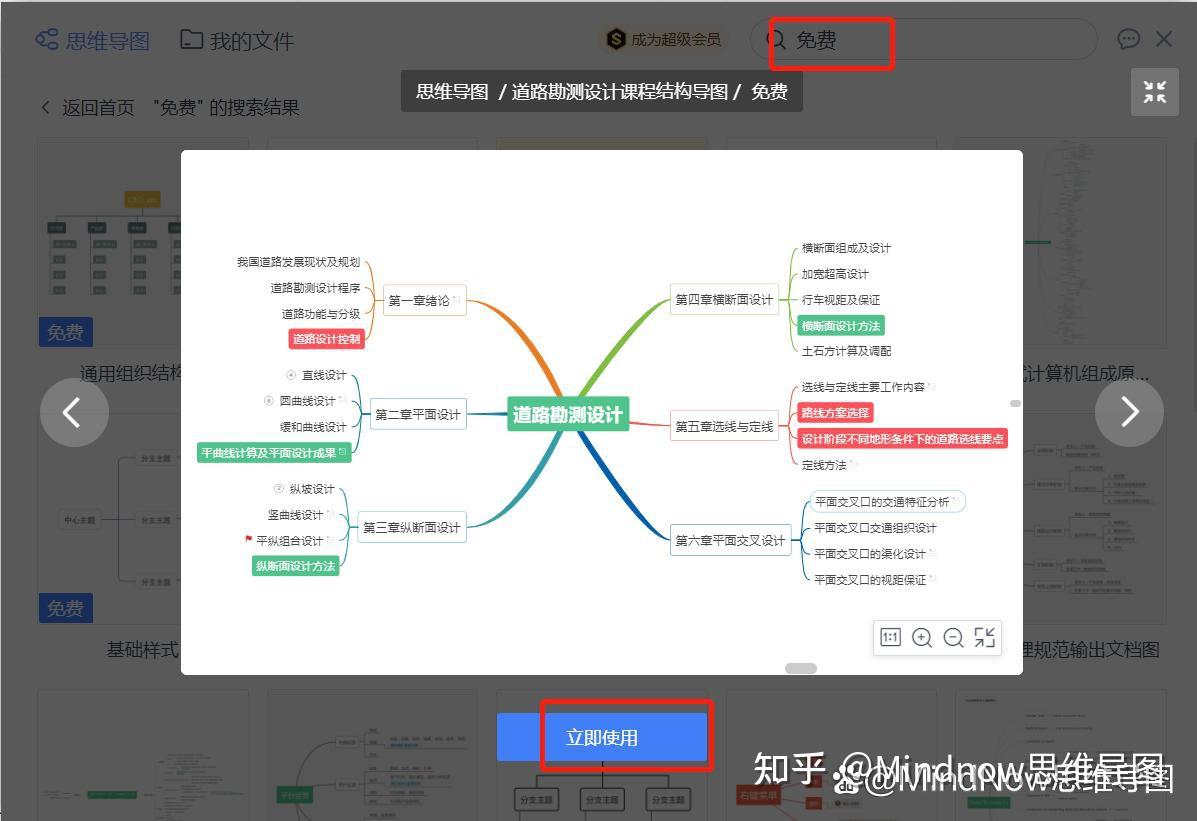Click 选线与定线主要工作内容 text
This screenshot has height=821, width=1197.
(x=863, y=387)
